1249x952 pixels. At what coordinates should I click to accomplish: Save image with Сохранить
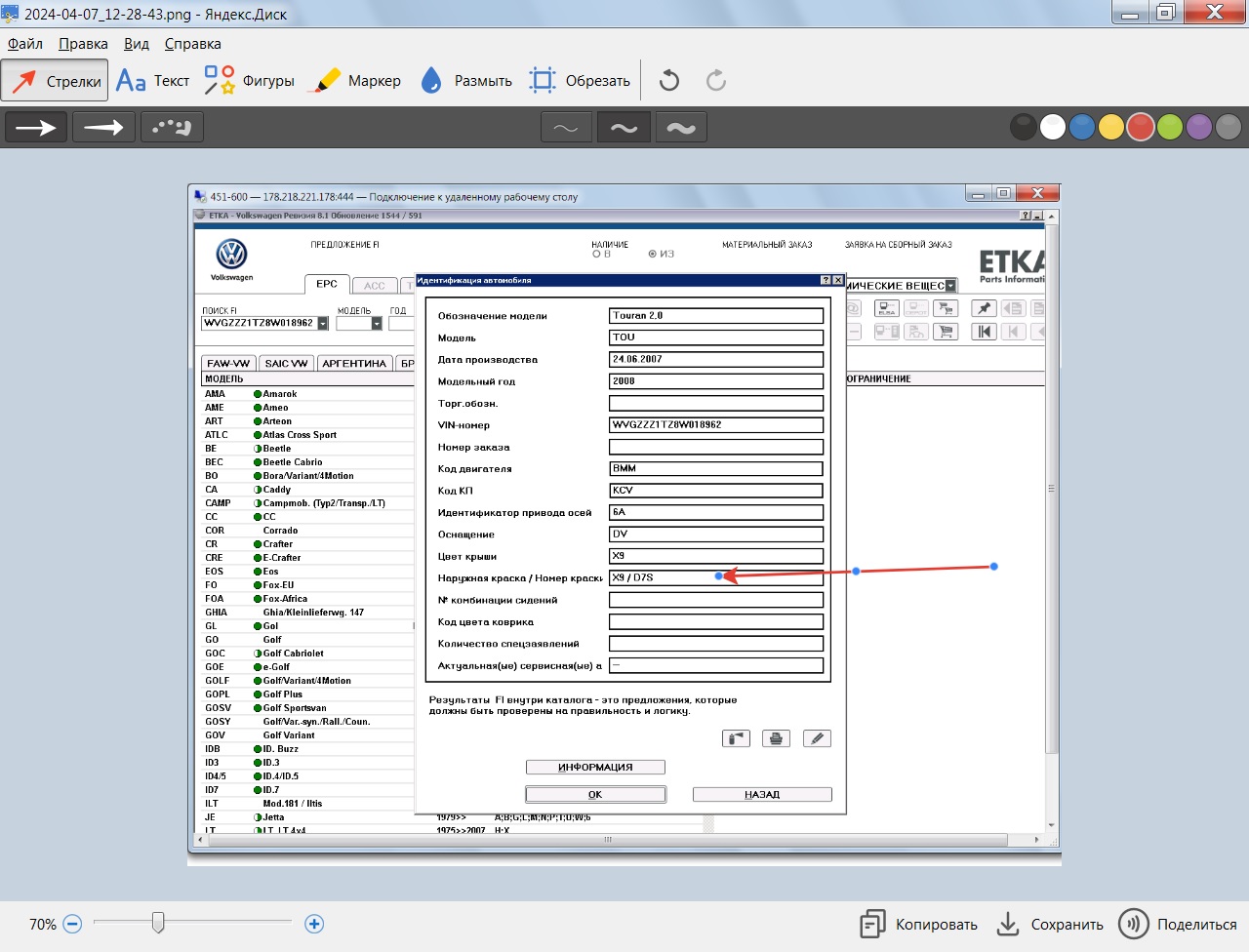click(1050, 924)
